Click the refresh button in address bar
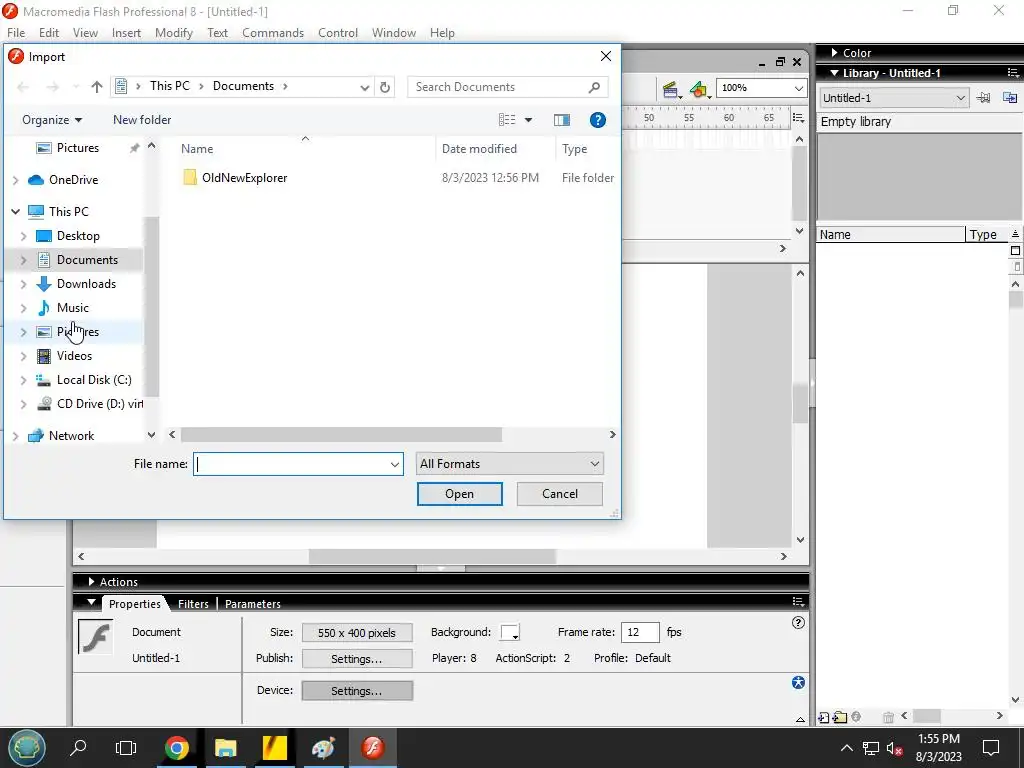Screen dimensions: 1024x768 pos(385,87)
